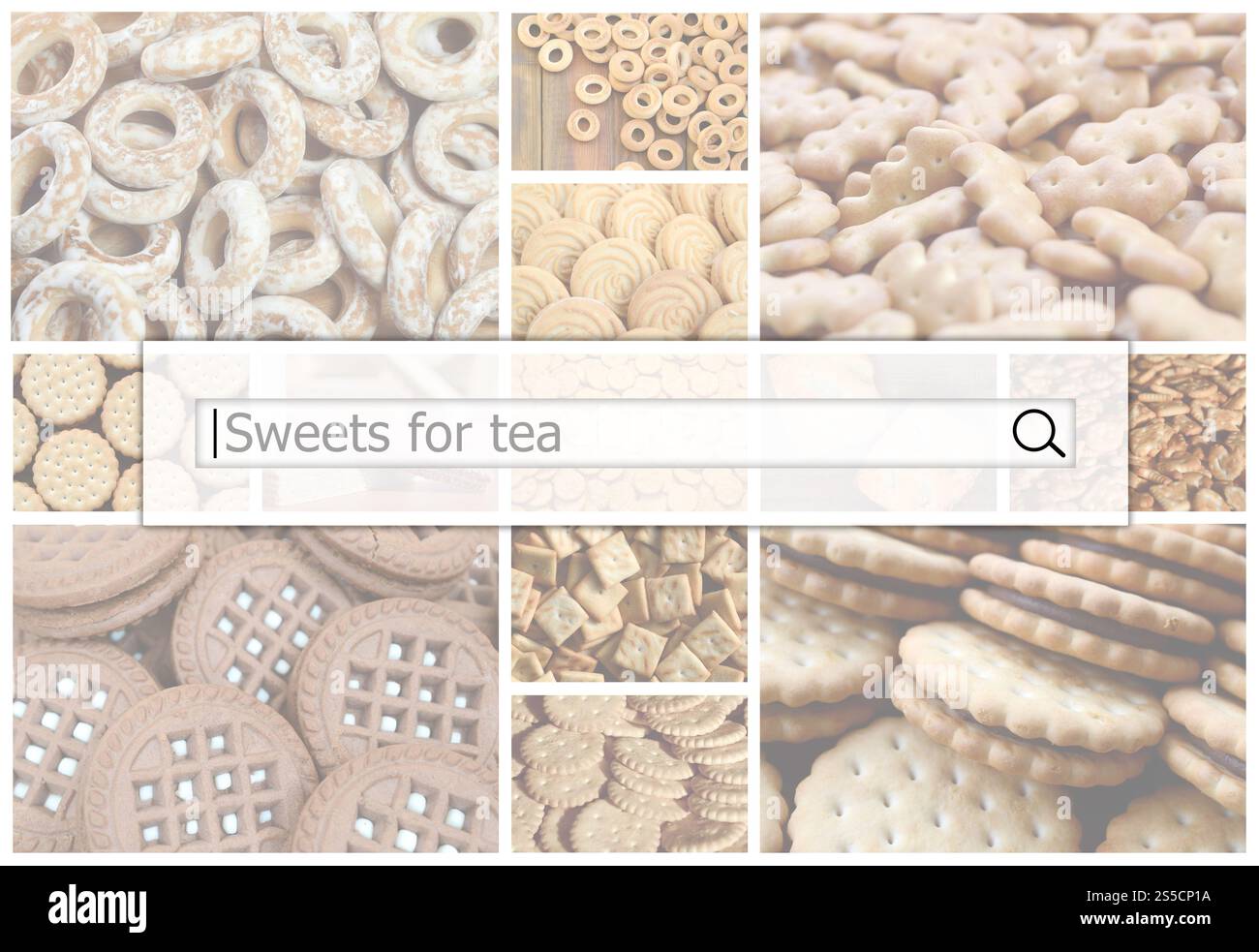Select the round dotted crackers thumbnail beside search panel
Image resolution: width=1259 pixels, height=952 pixels.
77,432
